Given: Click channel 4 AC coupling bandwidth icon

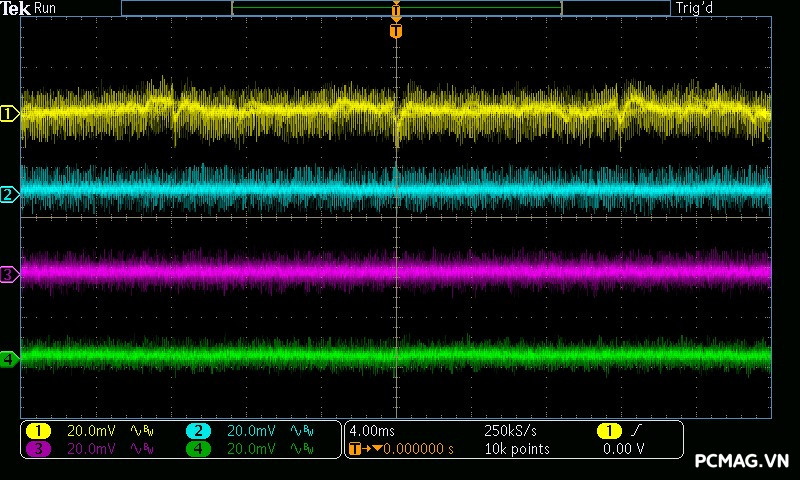Looking at the screenshot, I should [x=300, y=449].
